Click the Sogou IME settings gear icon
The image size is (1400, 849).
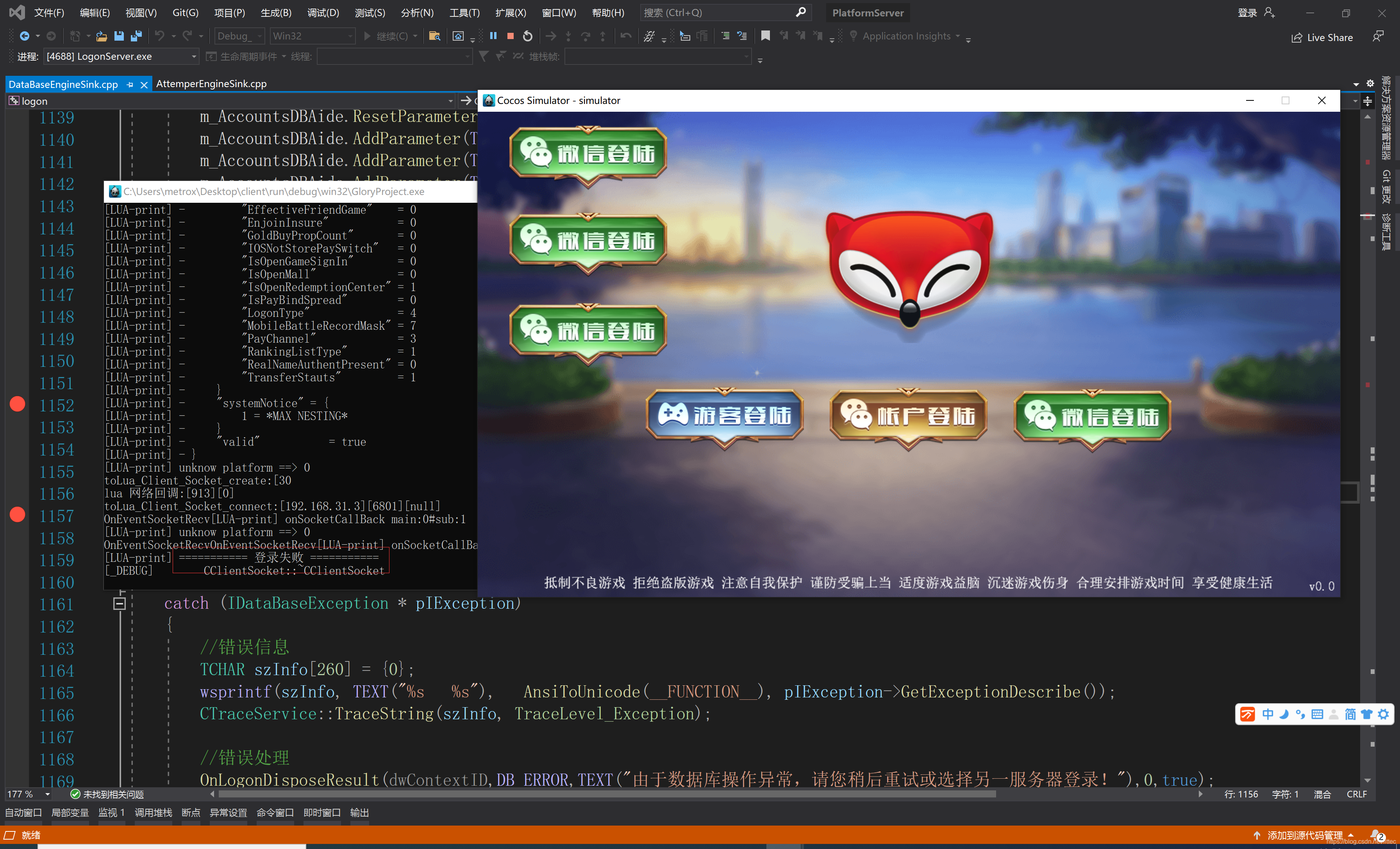coord(1383,714)
